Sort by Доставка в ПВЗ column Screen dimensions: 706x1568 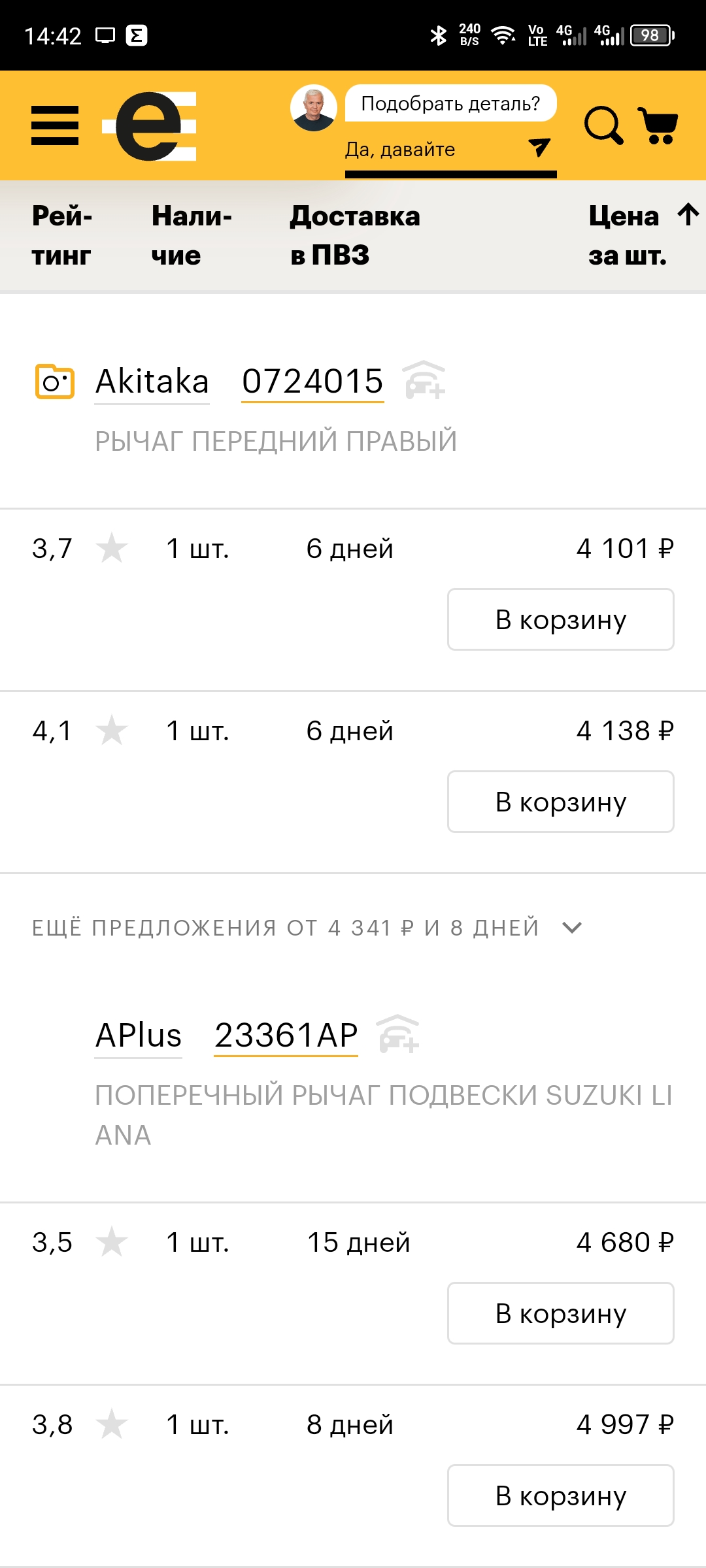click(355, 235)
